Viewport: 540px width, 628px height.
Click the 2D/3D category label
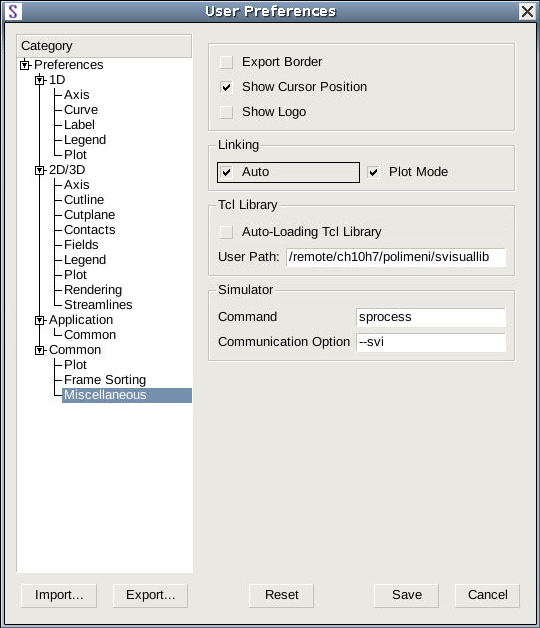click(67, 170)
